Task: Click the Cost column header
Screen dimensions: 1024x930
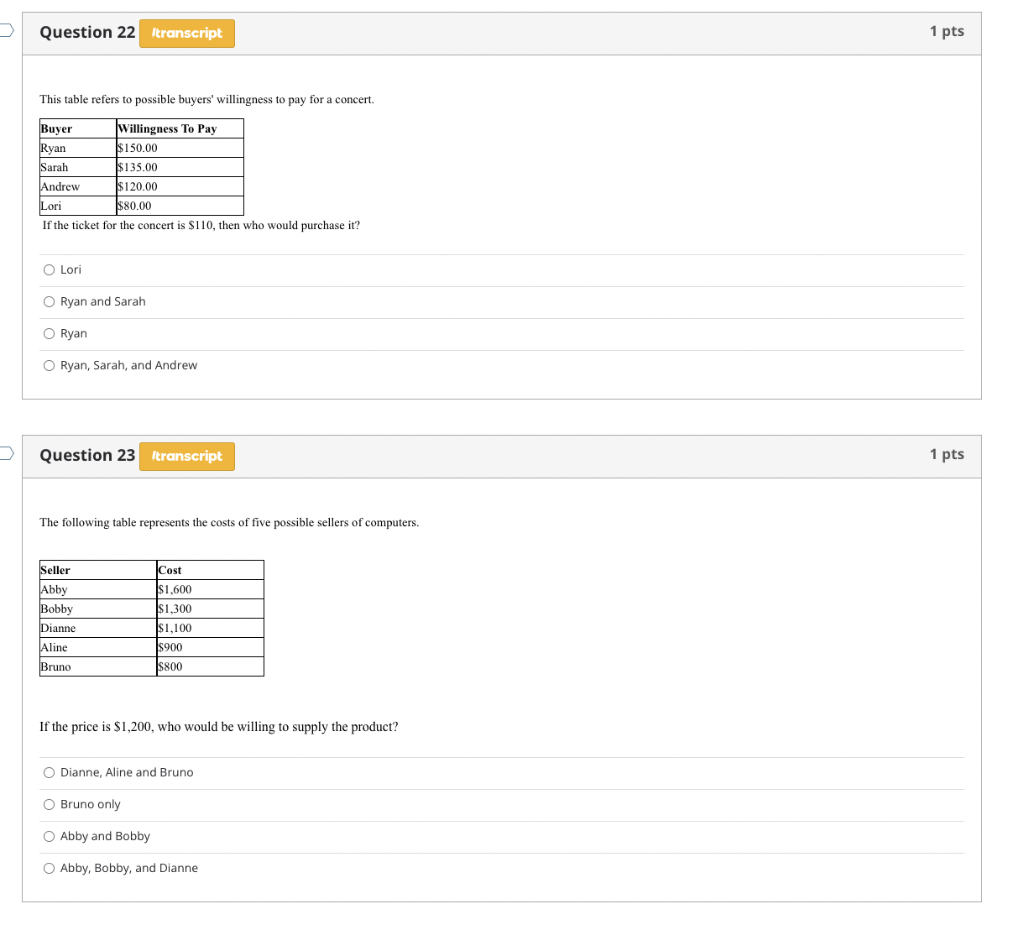Action: tap(210, 570)
